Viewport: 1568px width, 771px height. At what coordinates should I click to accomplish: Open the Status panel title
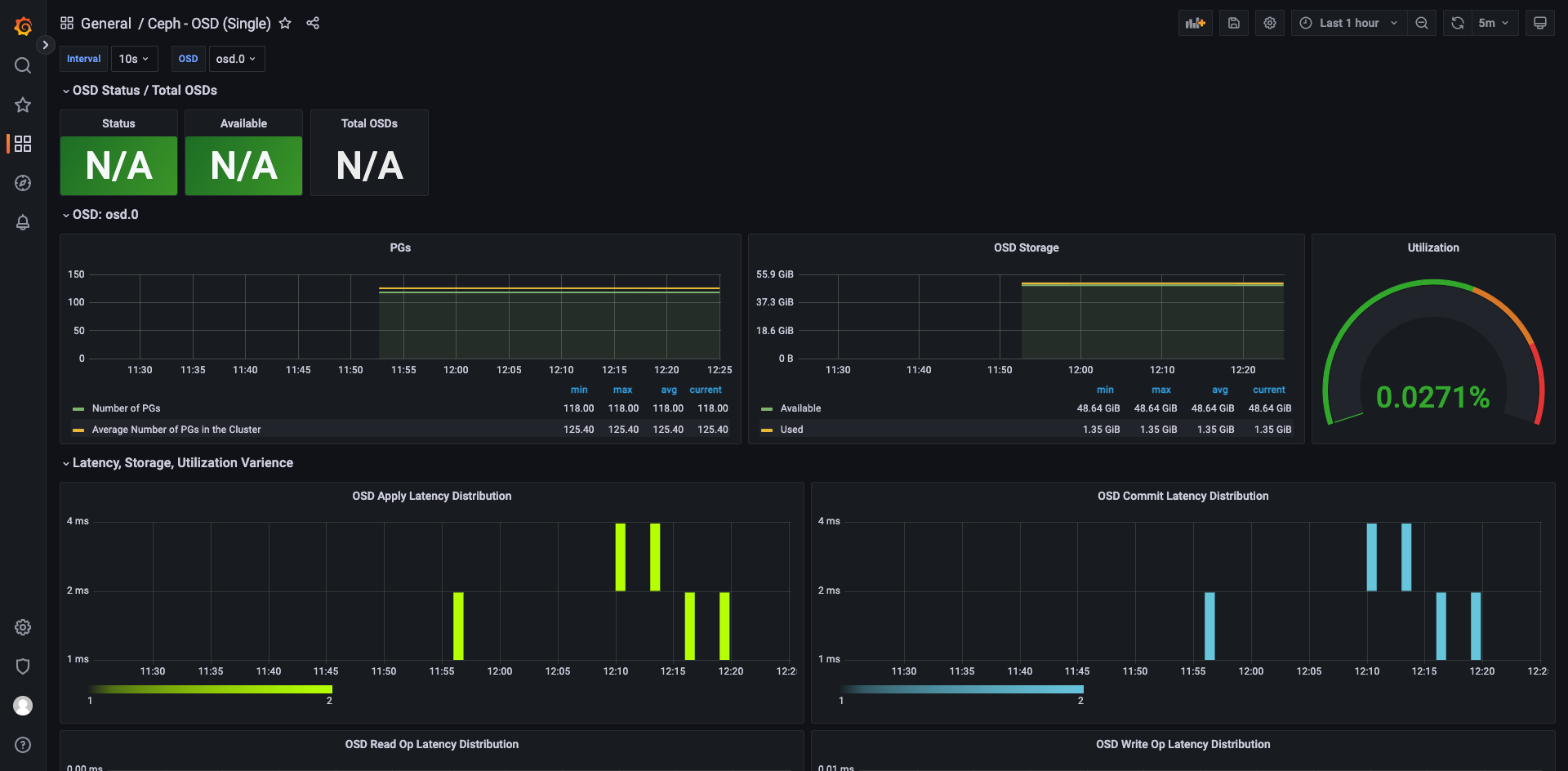coord(118,123)
